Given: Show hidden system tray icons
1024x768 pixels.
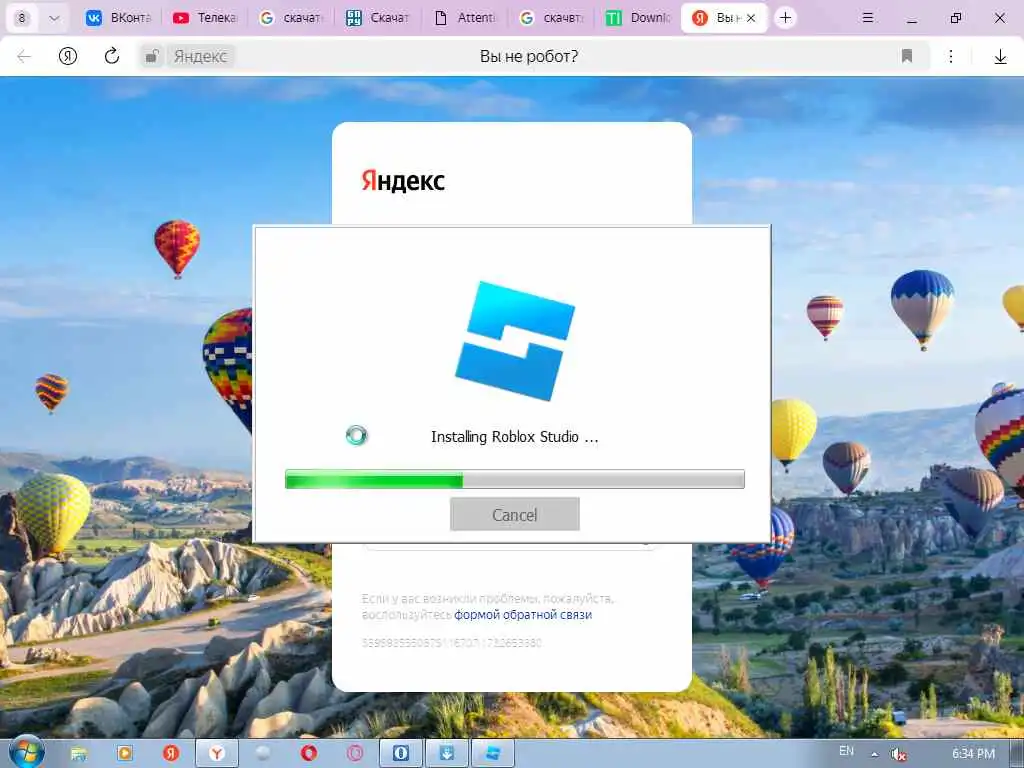Looking at the screenshot, I should 874,754.
